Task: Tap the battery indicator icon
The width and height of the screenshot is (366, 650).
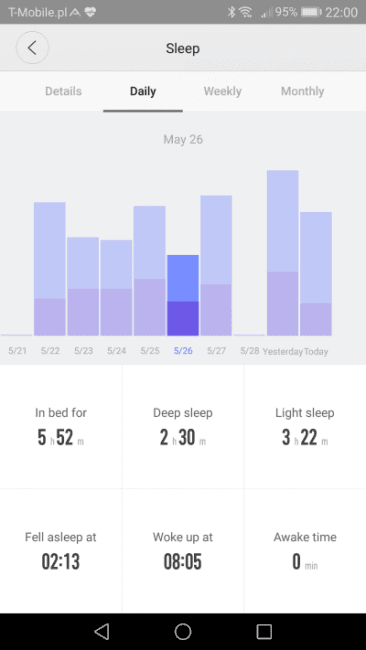Action: coord(311,12)
